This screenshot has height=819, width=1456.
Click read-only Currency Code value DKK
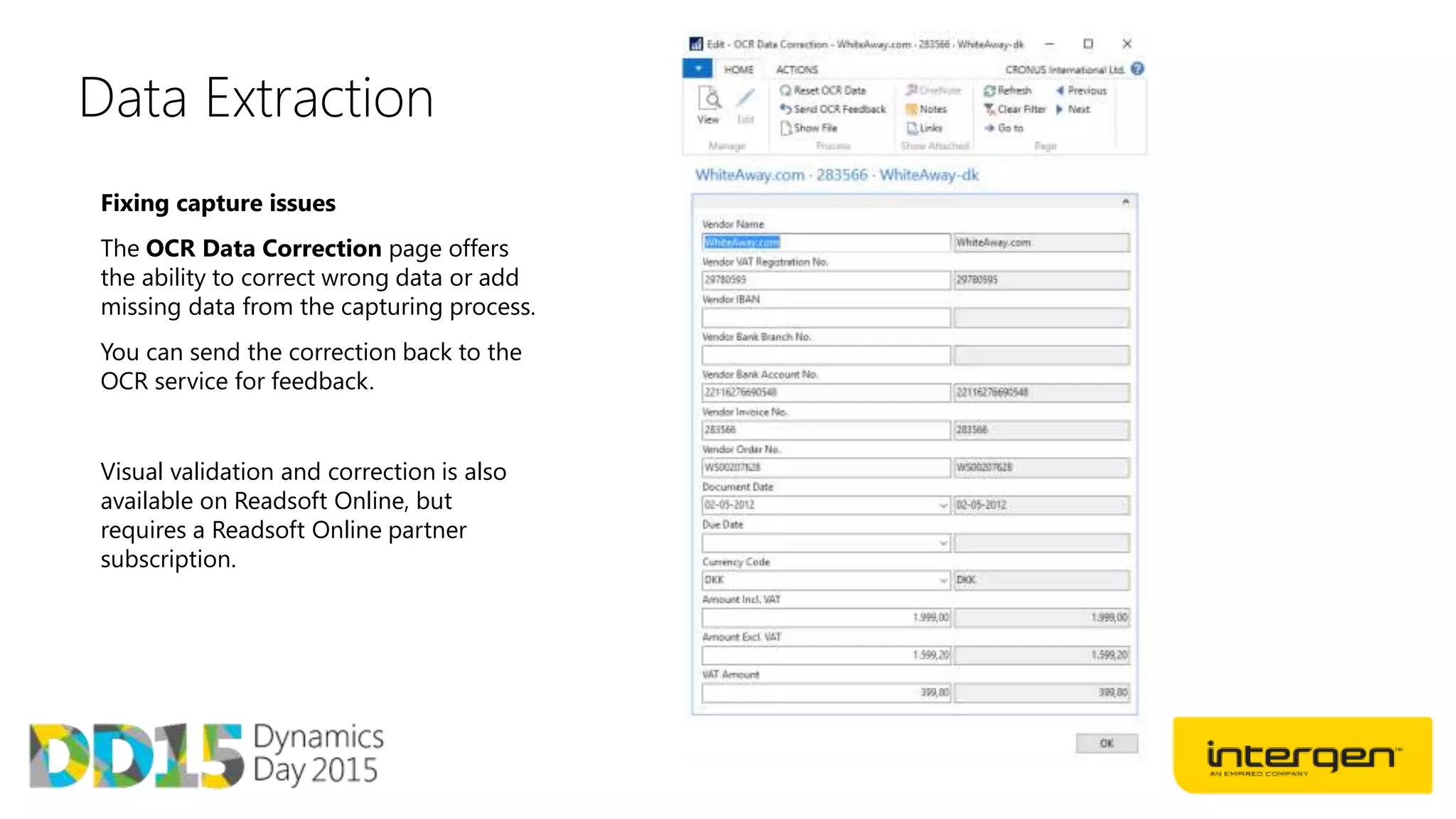click(1042, 580)
